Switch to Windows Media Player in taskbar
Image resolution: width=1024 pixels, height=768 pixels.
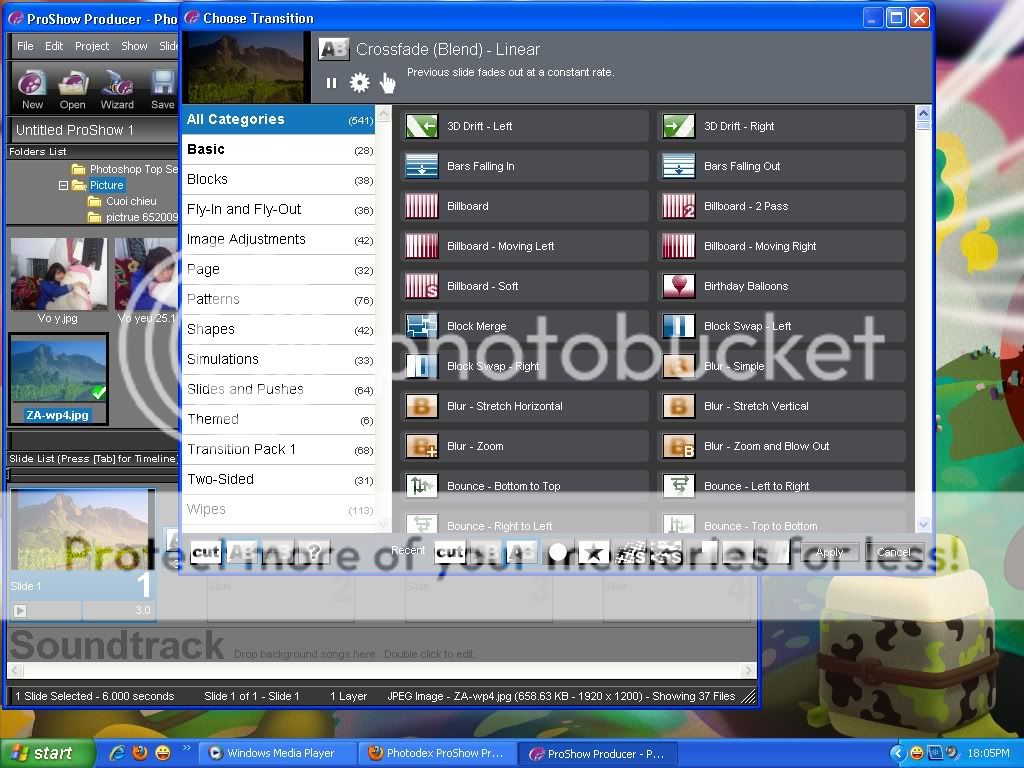click(270, 753)
